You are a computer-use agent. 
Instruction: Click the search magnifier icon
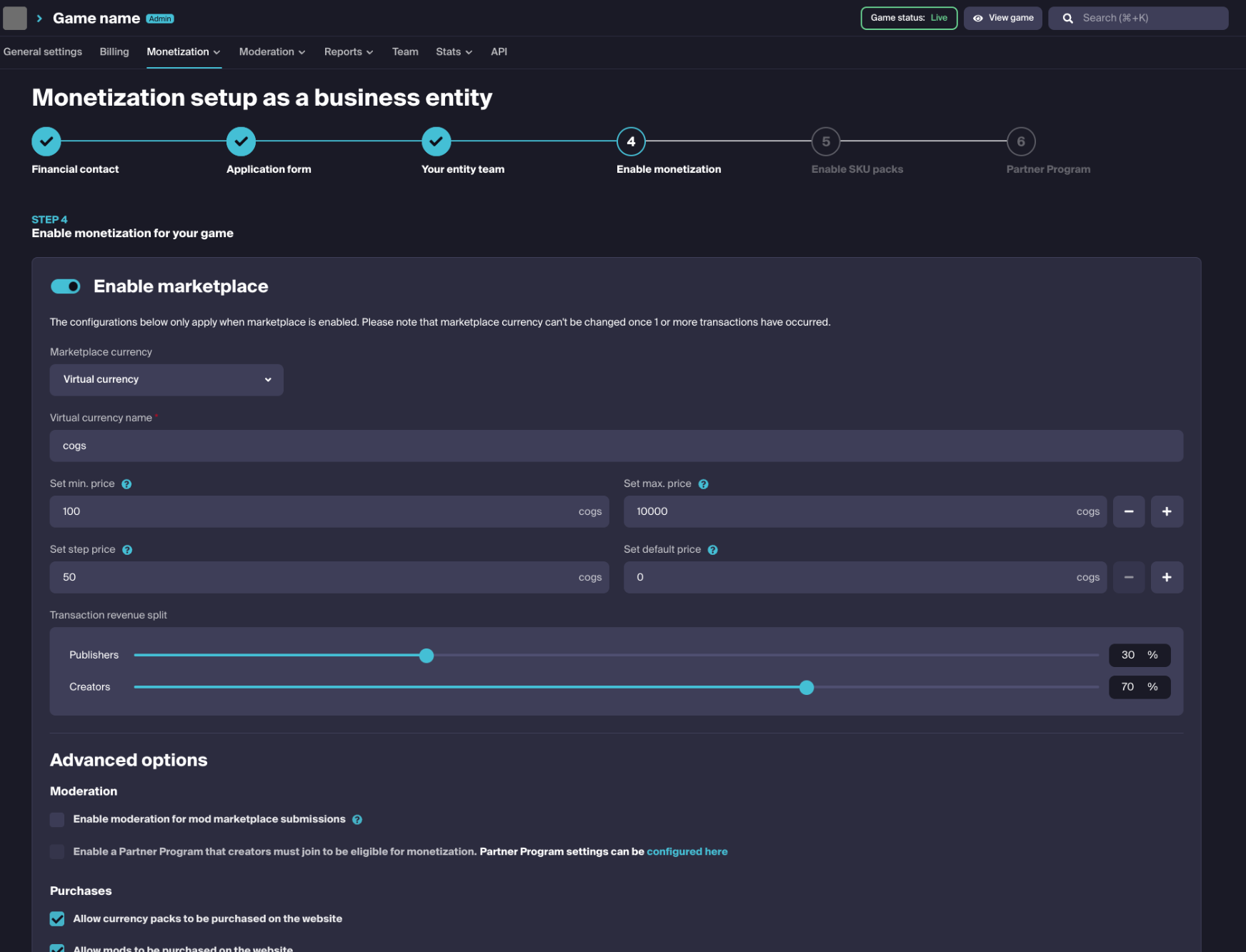coord(1067,19)
